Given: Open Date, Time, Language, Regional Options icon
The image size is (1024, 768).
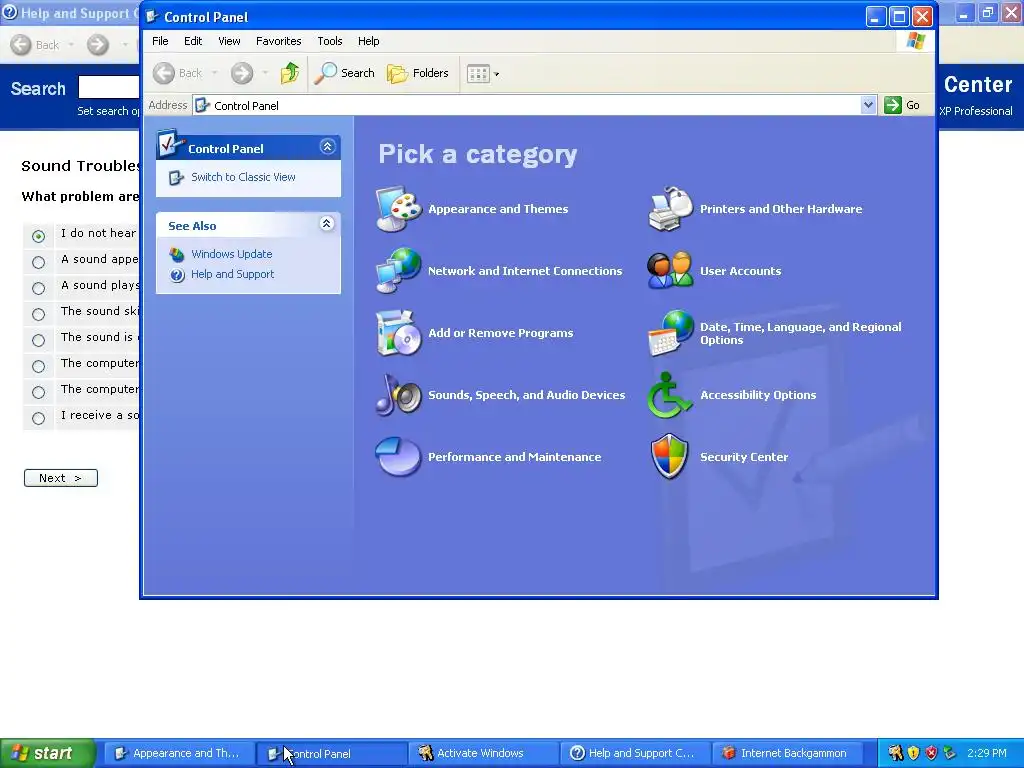Looking at the screenshot, I should coord(670,332).
